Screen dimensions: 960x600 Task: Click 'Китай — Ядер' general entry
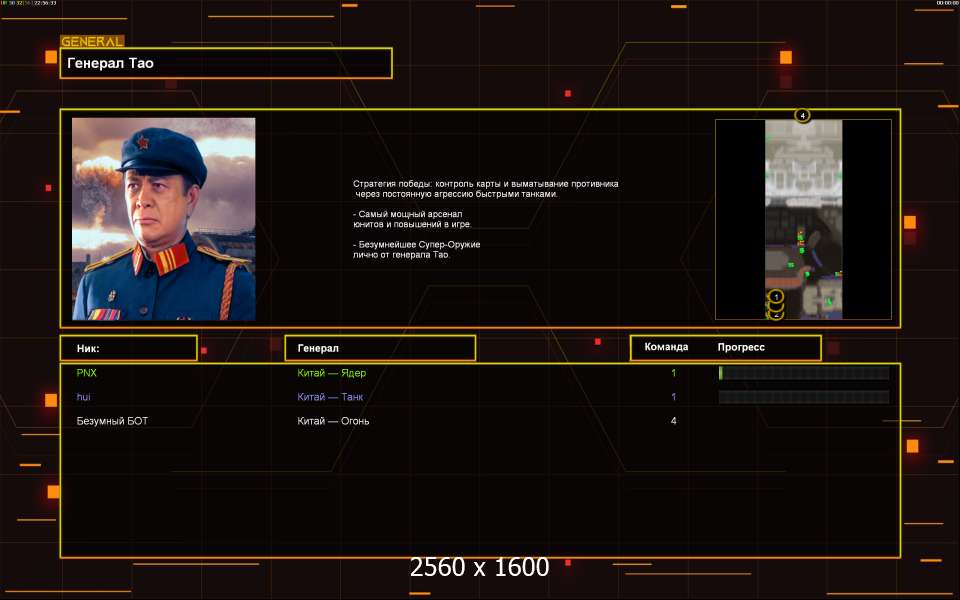point(332,373)
